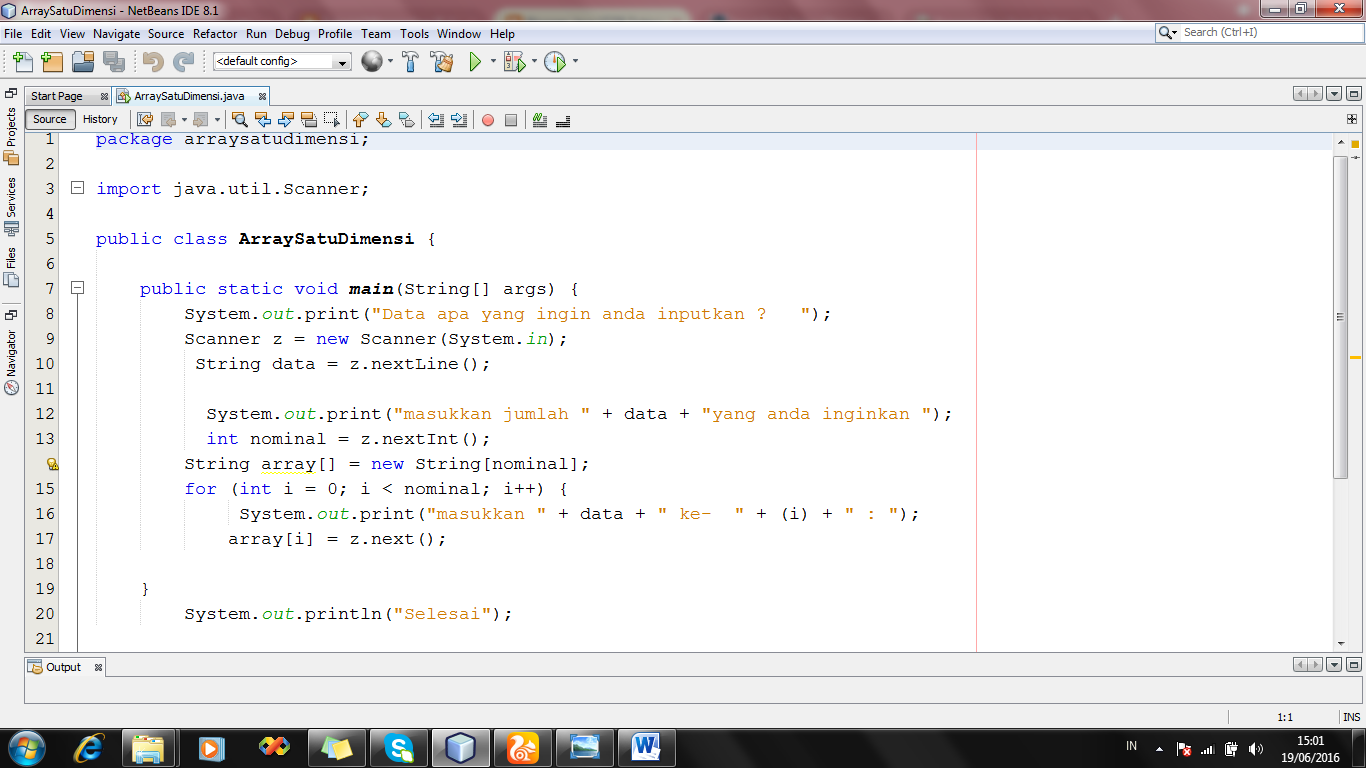Open the Tools menu
The height and width of the screenshot is (768, 1366).
(414, 34)
